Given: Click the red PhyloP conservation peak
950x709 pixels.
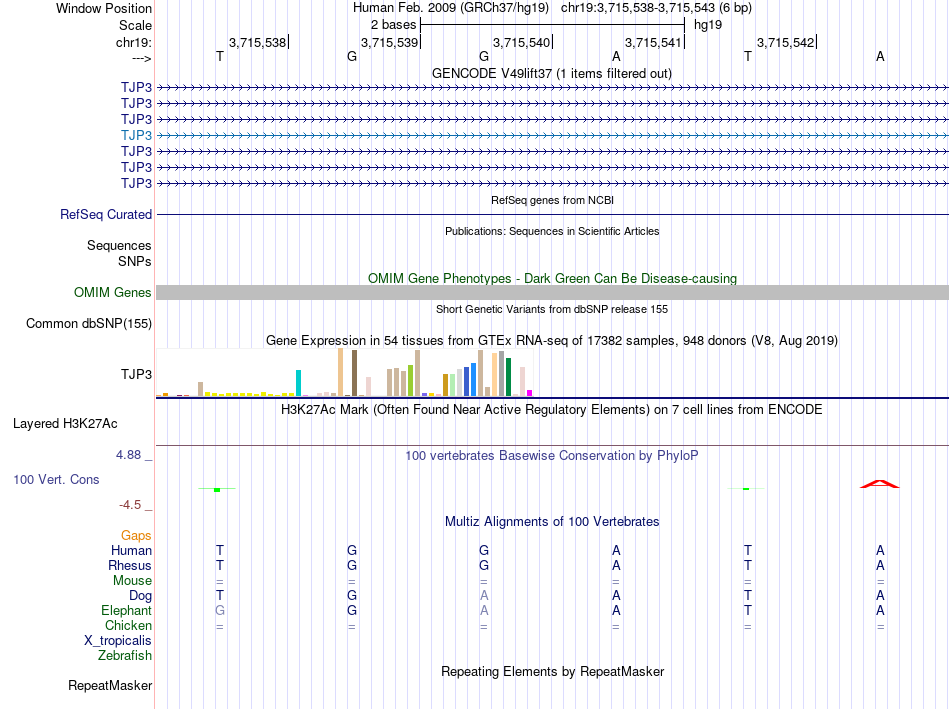Looking at the screenshot, I should [880, 484].
